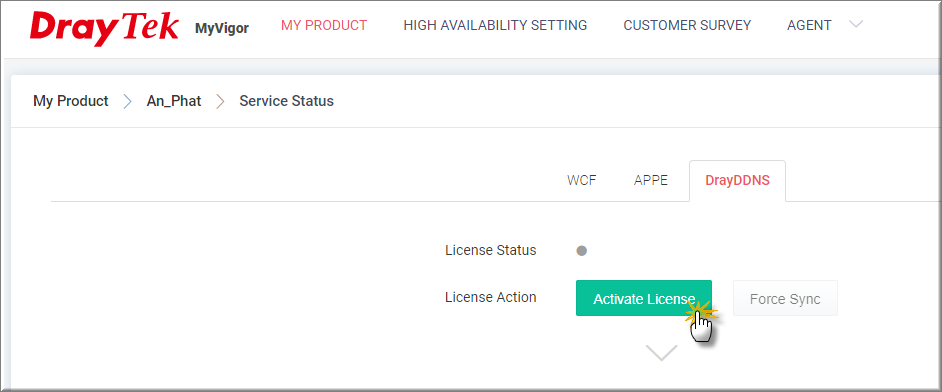Open the MY PRODUCT menu

[x=324, y=25]
